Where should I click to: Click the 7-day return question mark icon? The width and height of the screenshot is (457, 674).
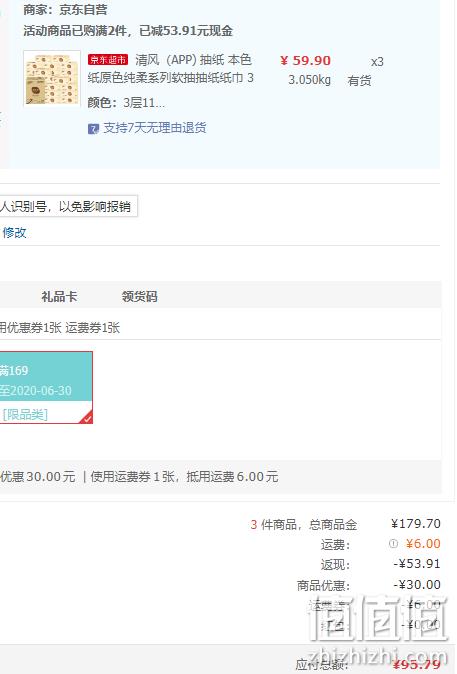point(93,129)
